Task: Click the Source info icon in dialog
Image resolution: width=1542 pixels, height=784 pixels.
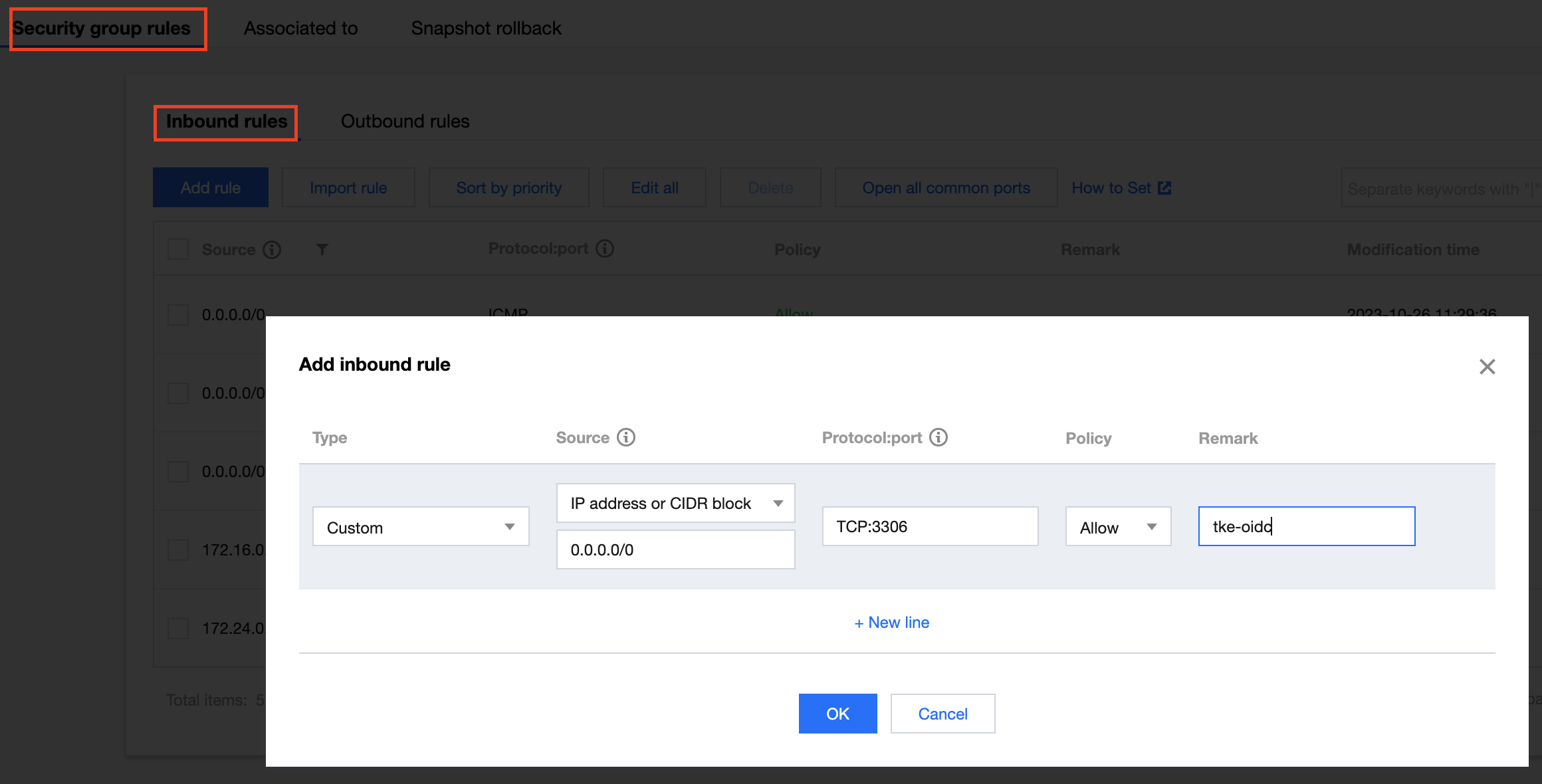Action: coord(626,437)
